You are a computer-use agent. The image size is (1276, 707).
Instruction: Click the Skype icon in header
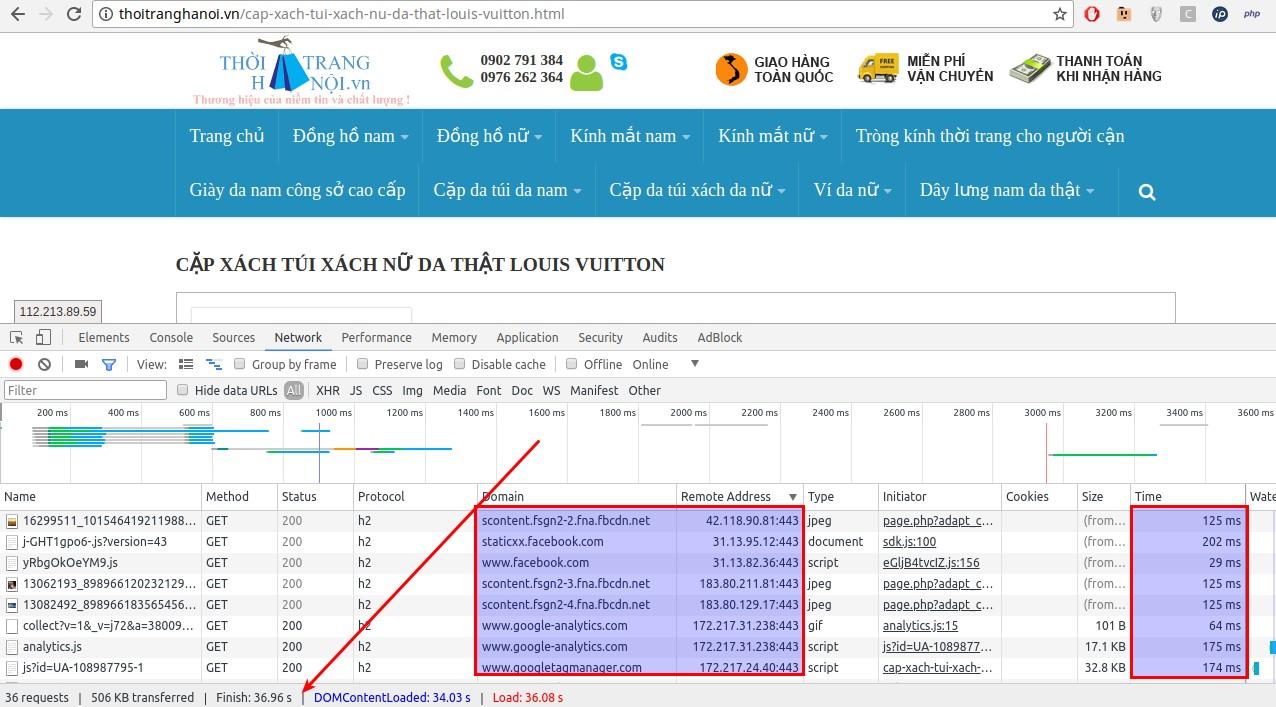point(619,62)
